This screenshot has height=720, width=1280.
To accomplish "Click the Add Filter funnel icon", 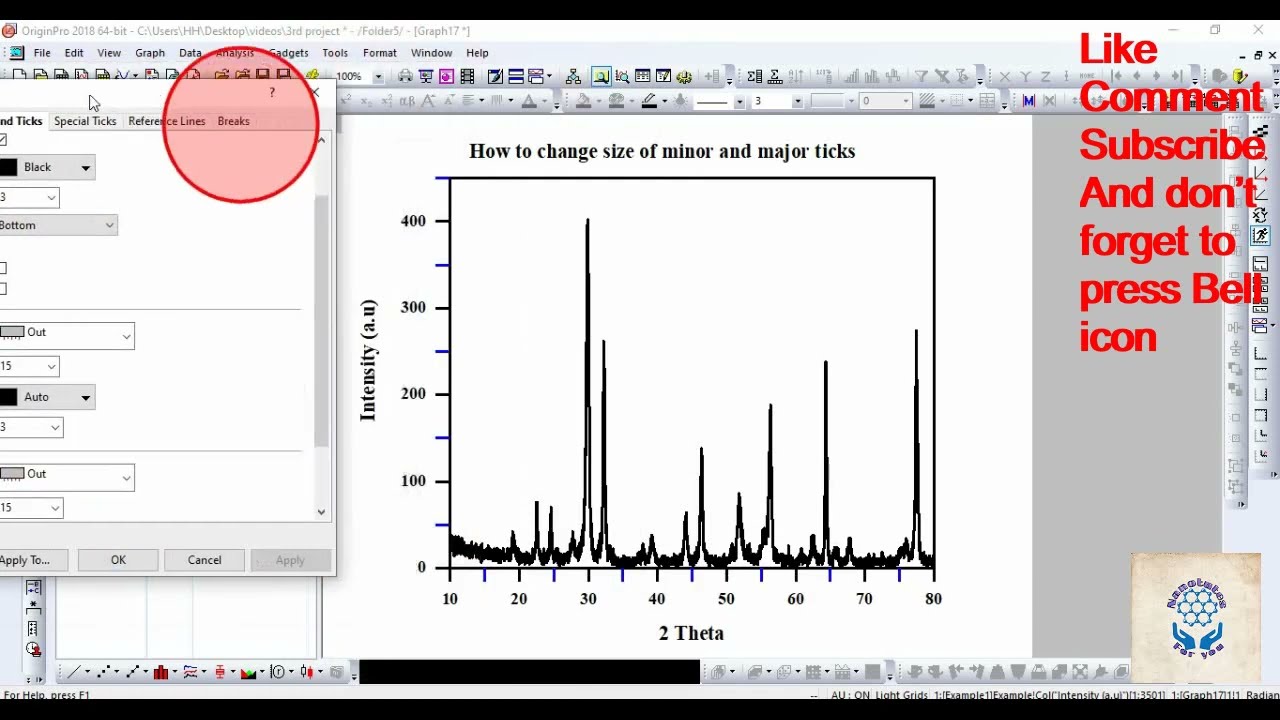I will click(x=921, y=76).
